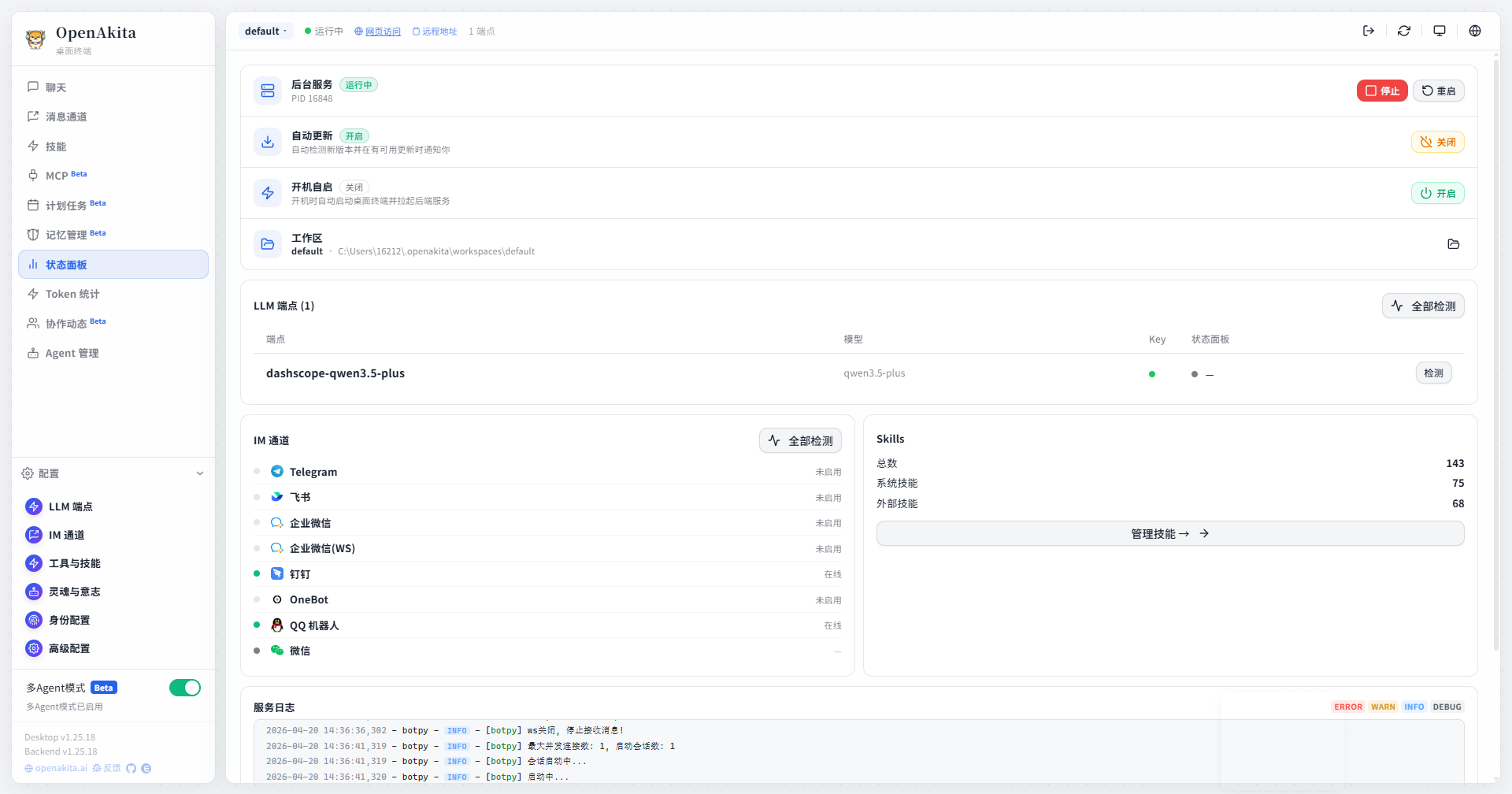The image size is (1512, 794).
Task: Click 检测 for dashscope-qwen3.5-plus
Action: pos(1434,373)
